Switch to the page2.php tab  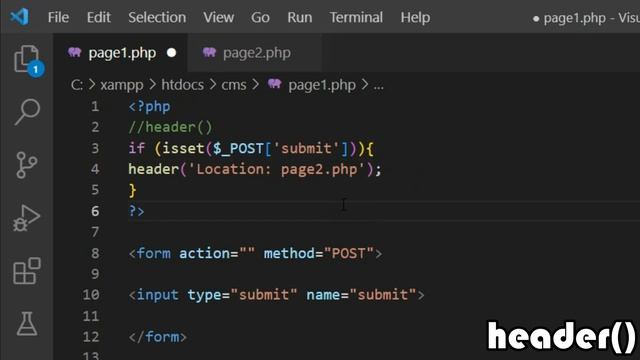point(255,53)
